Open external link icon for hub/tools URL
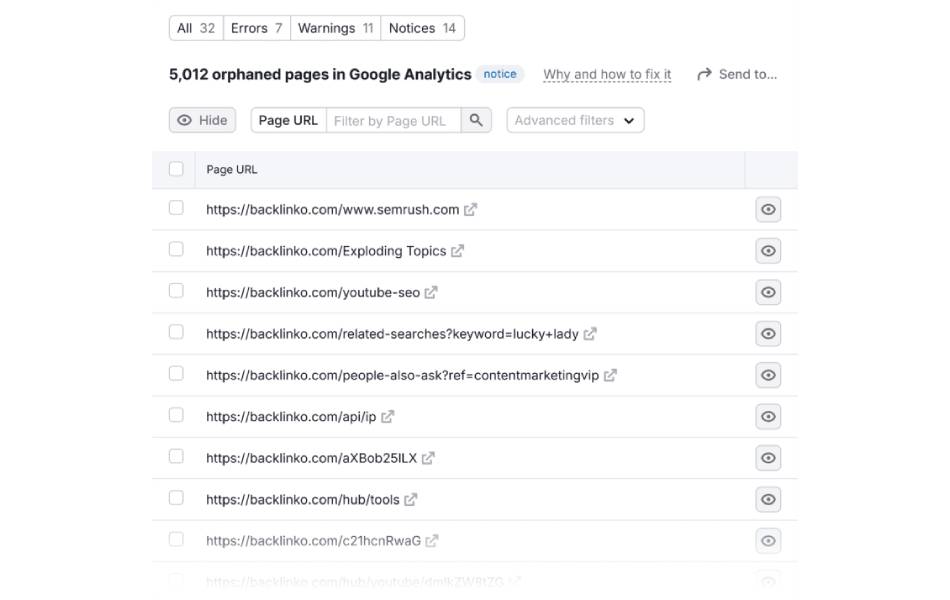 (411, 500)
